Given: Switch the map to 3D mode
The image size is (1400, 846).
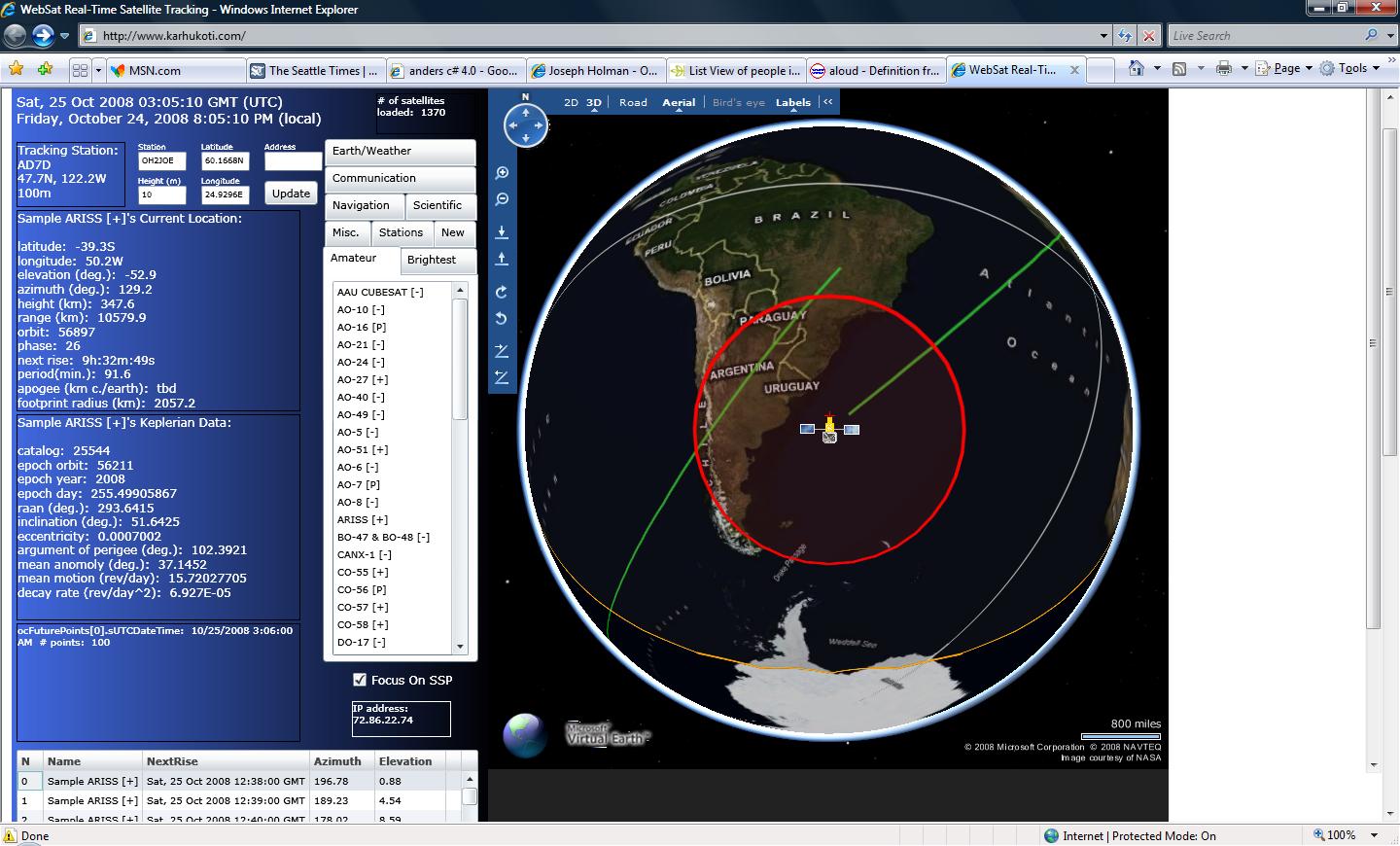Looking at the screenshot, I should click(x=594, y=102).
